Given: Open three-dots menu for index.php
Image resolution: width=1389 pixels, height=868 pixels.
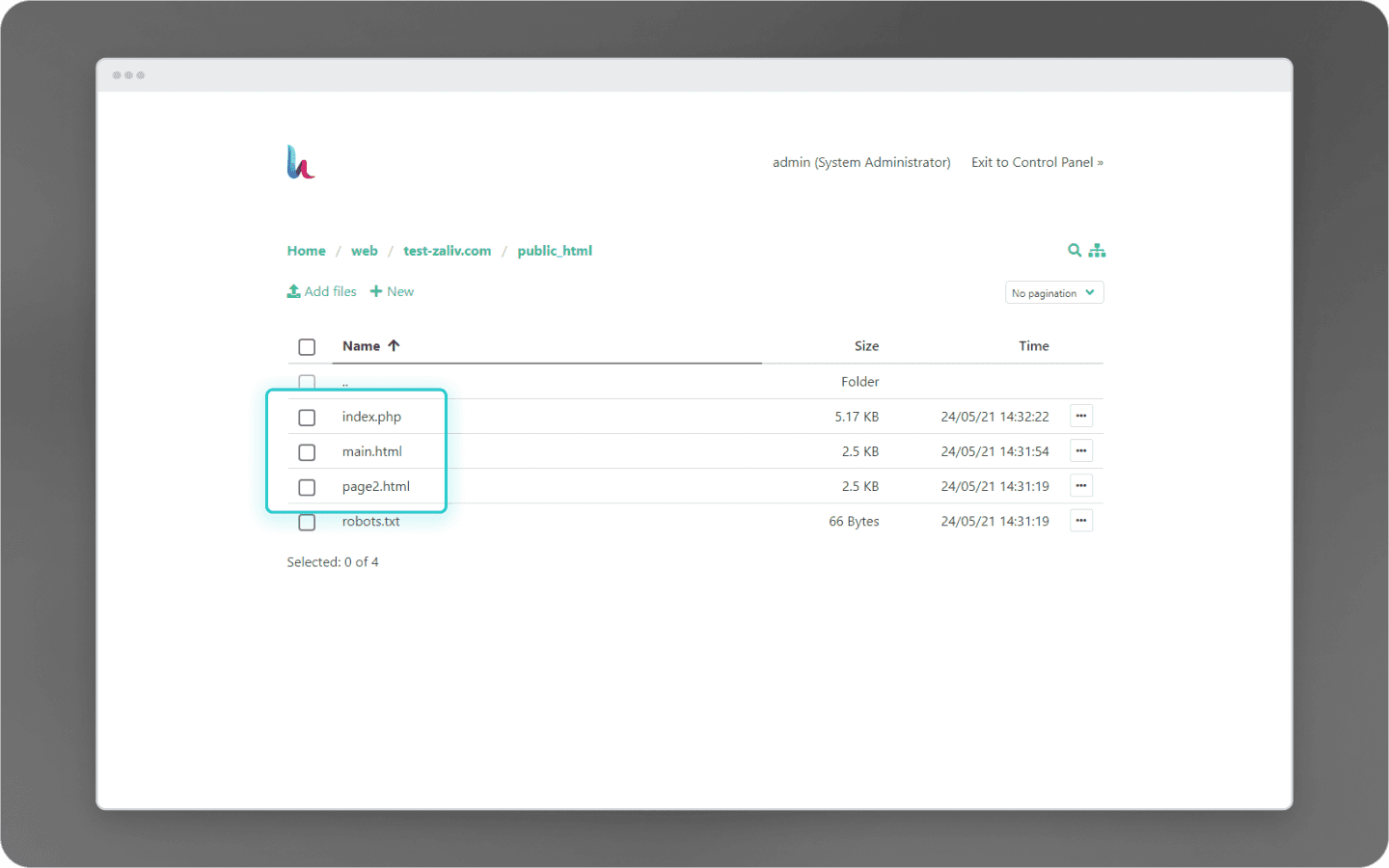Looking at the screenshot, I should tap(1081, 417).
